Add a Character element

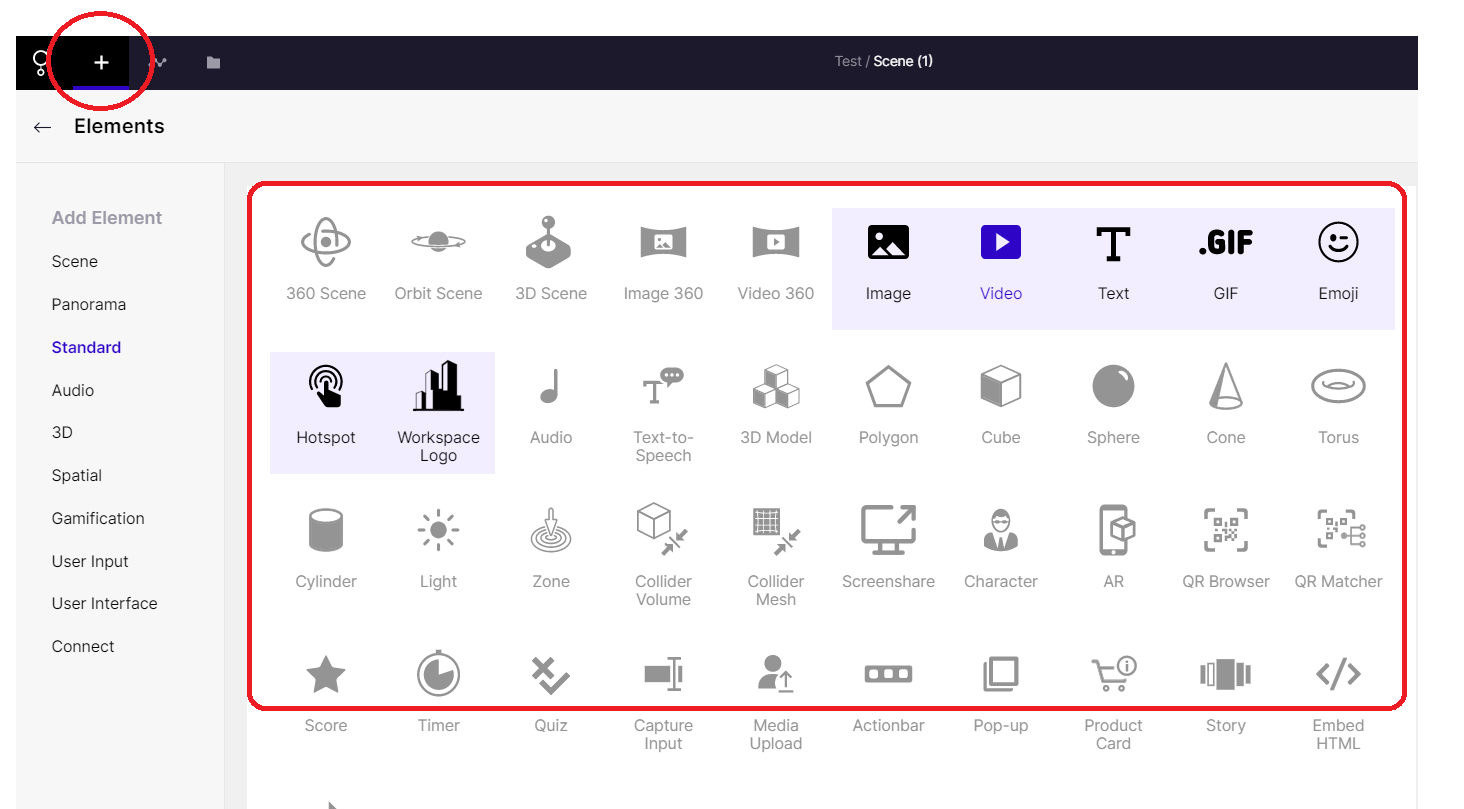(1000, 531)
